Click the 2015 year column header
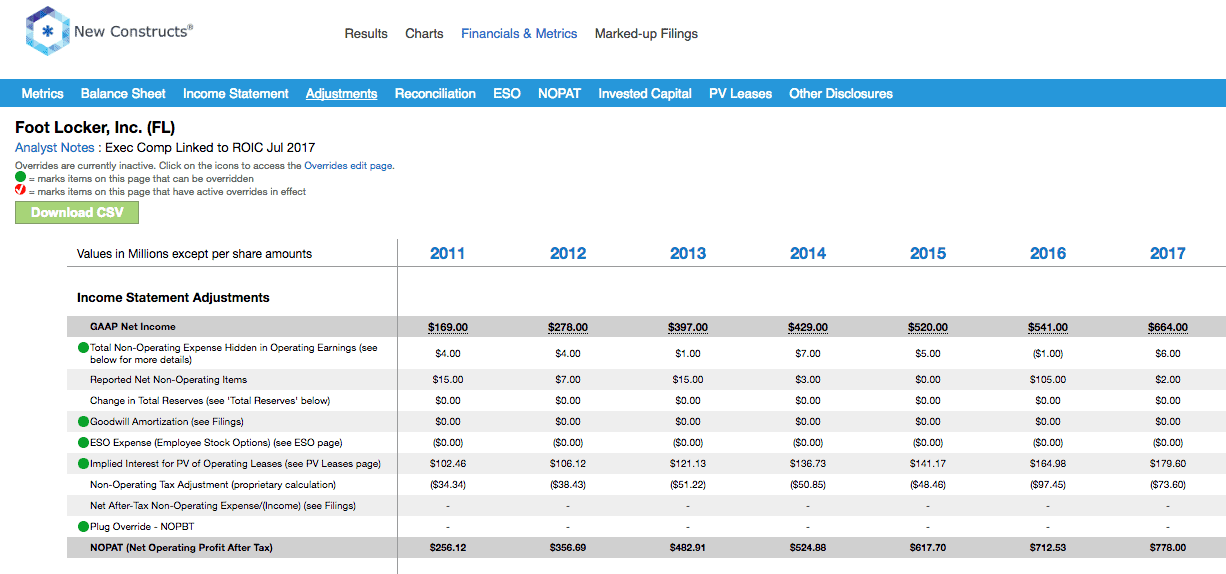The height and width of the screenshot is (574, 1226). (927, 254)
